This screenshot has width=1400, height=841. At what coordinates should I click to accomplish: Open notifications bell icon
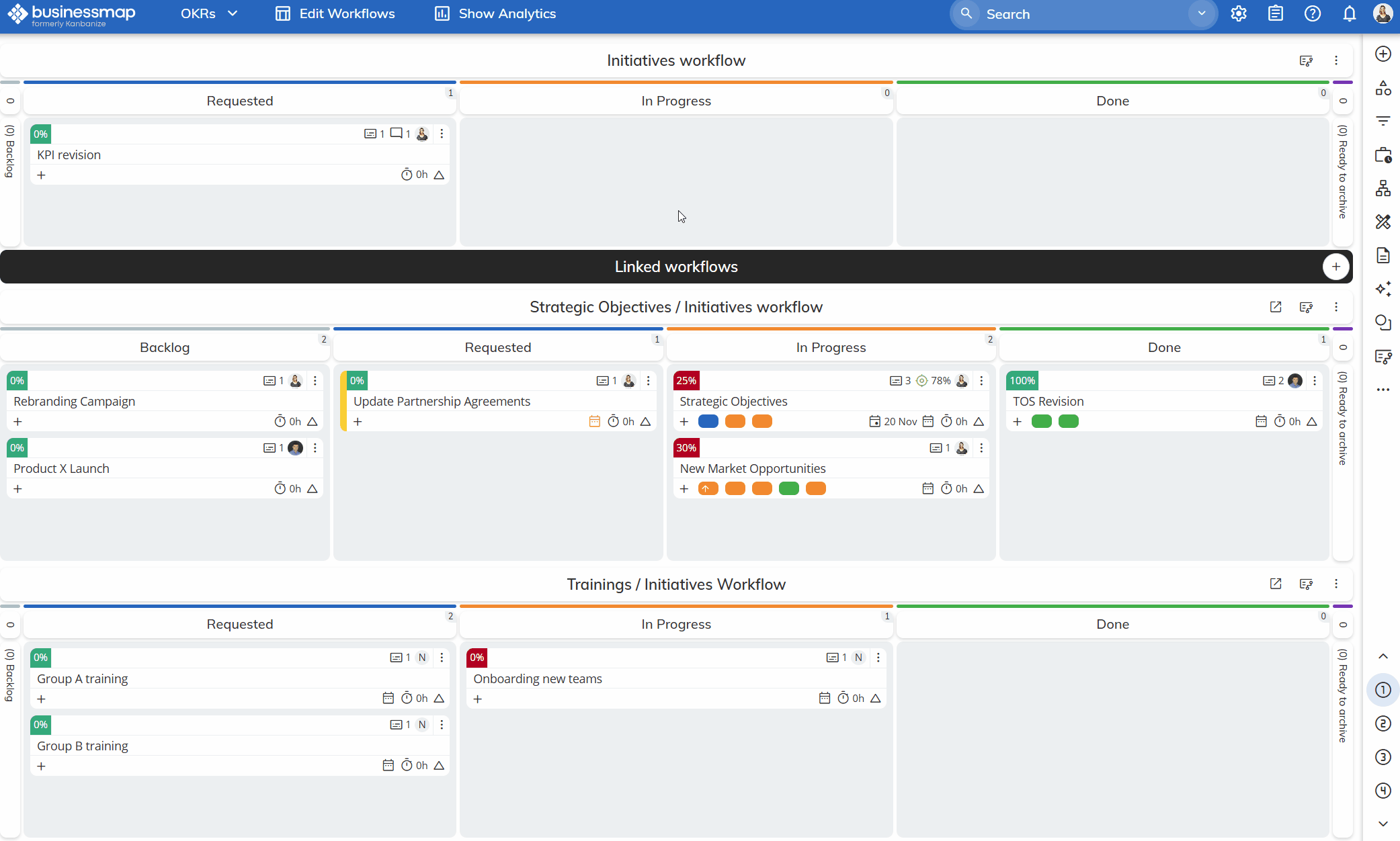tap(1349, 13)
